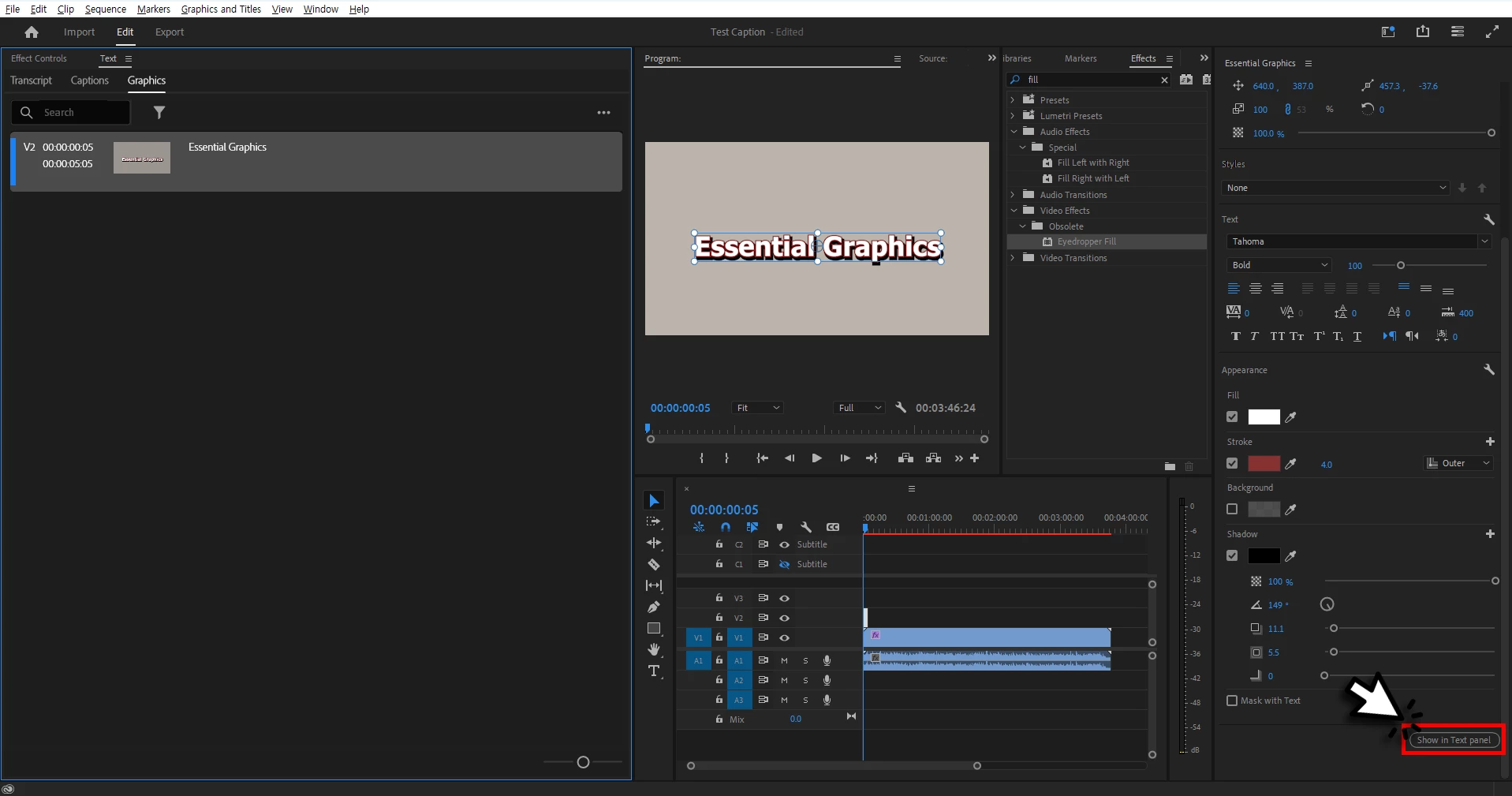The width and height of the screenshot is (1512, 796).
Task: Add another shadow with plus button
Action: tap(1490, 534)
